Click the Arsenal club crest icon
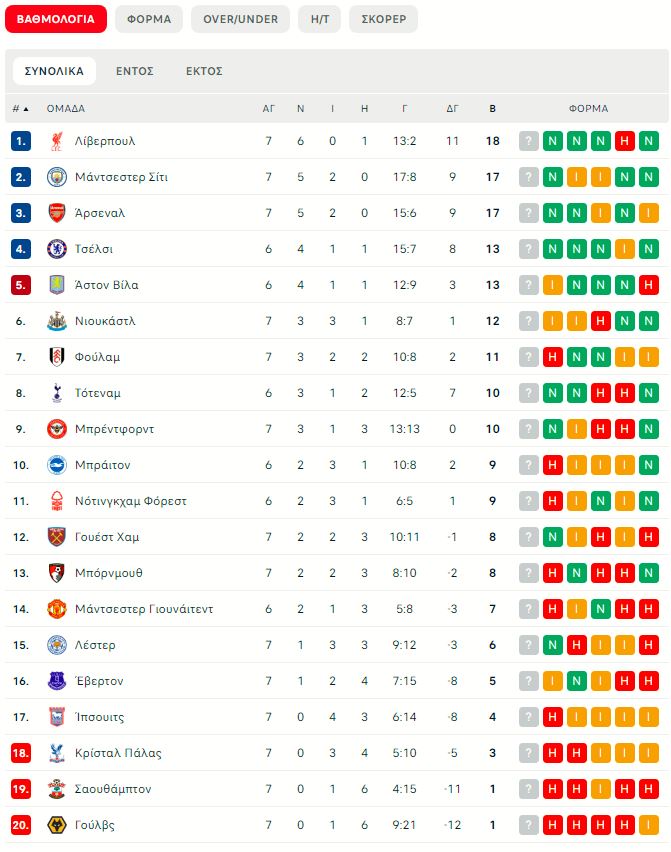This screenshot has height=852, width=671. coord(56,213)
